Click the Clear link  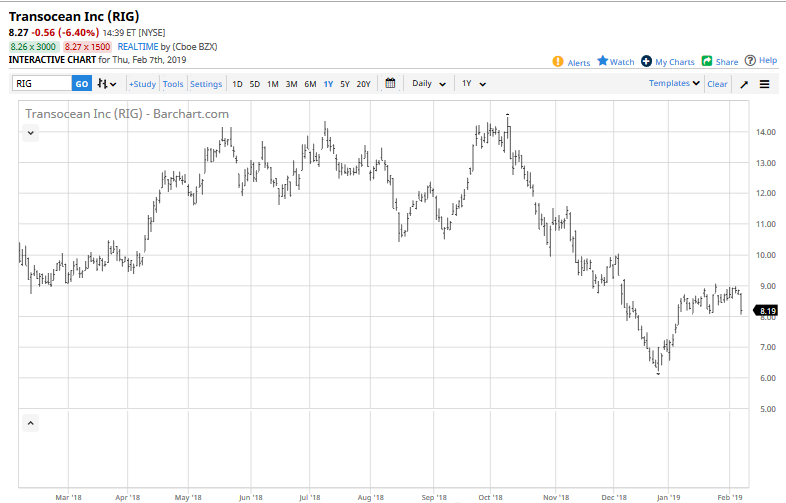pos(717,84)
